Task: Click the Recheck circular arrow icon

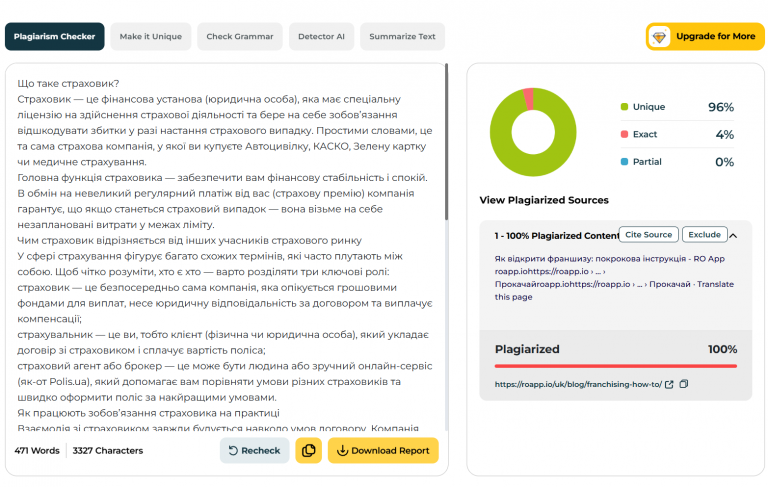Action: click(x=233, y=451)
